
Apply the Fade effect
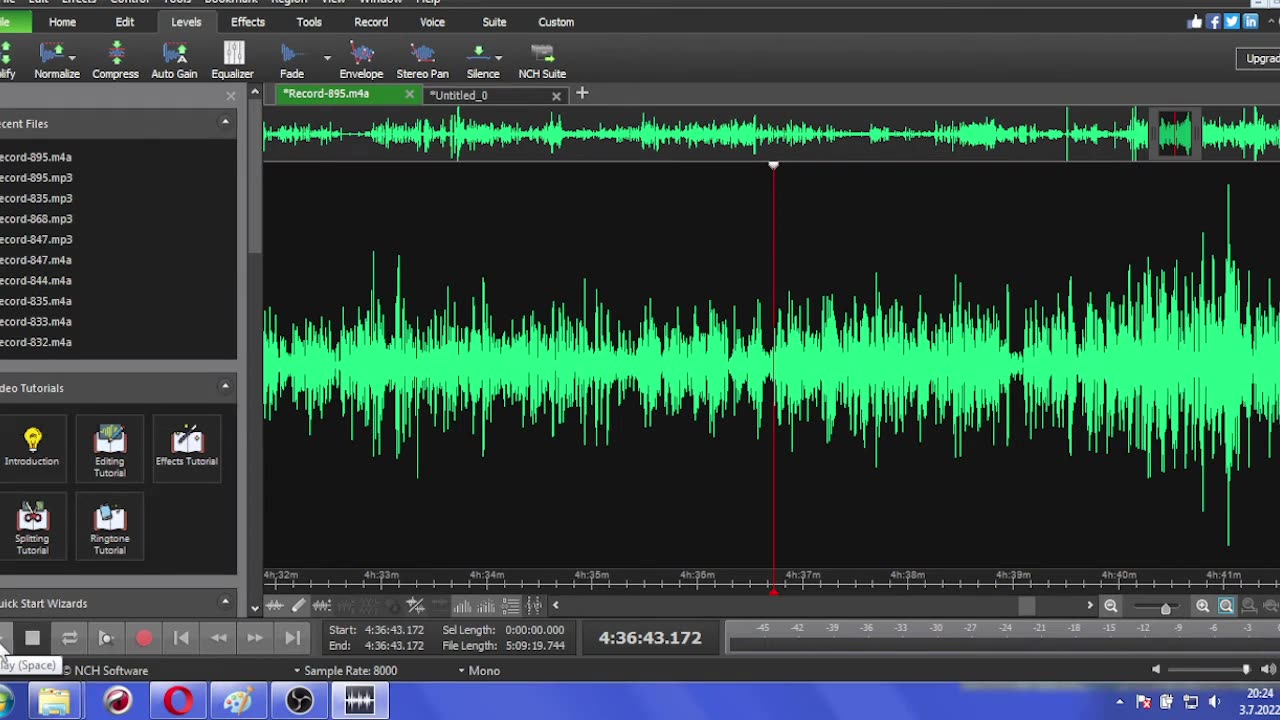tap(292, 60)
